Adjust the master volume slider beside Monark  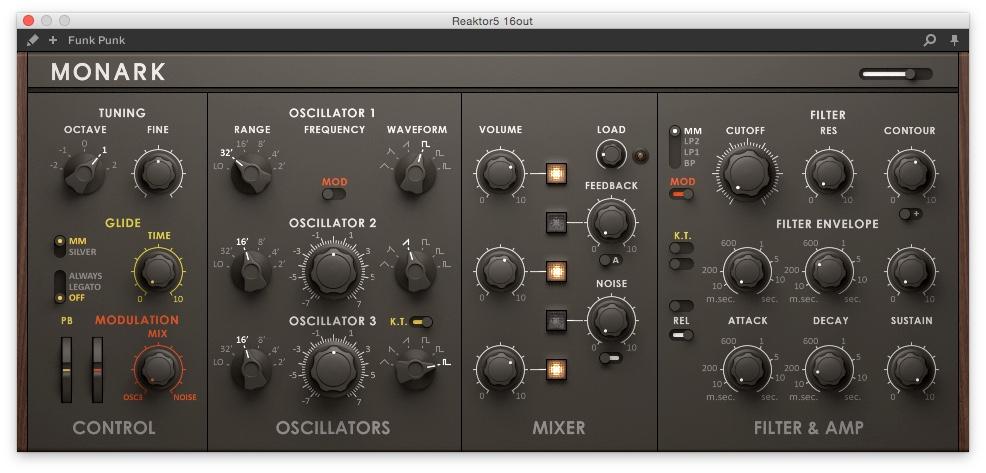point(895,74)
